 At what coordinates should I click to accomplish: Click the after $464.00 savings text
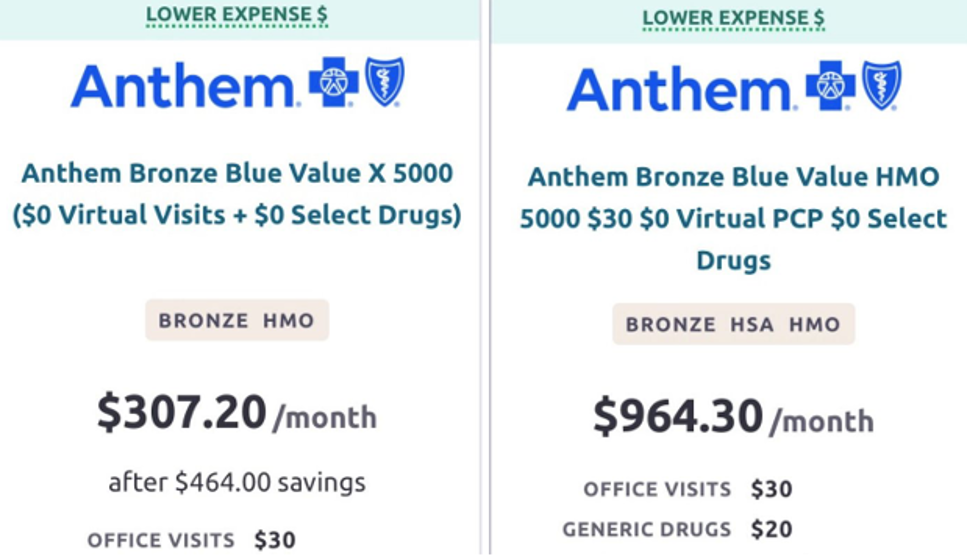click(237, 483)
